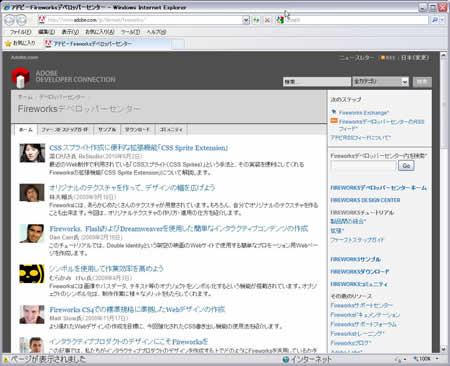Click the Fireworks Exchange arrow icon

tap(334, 112)
